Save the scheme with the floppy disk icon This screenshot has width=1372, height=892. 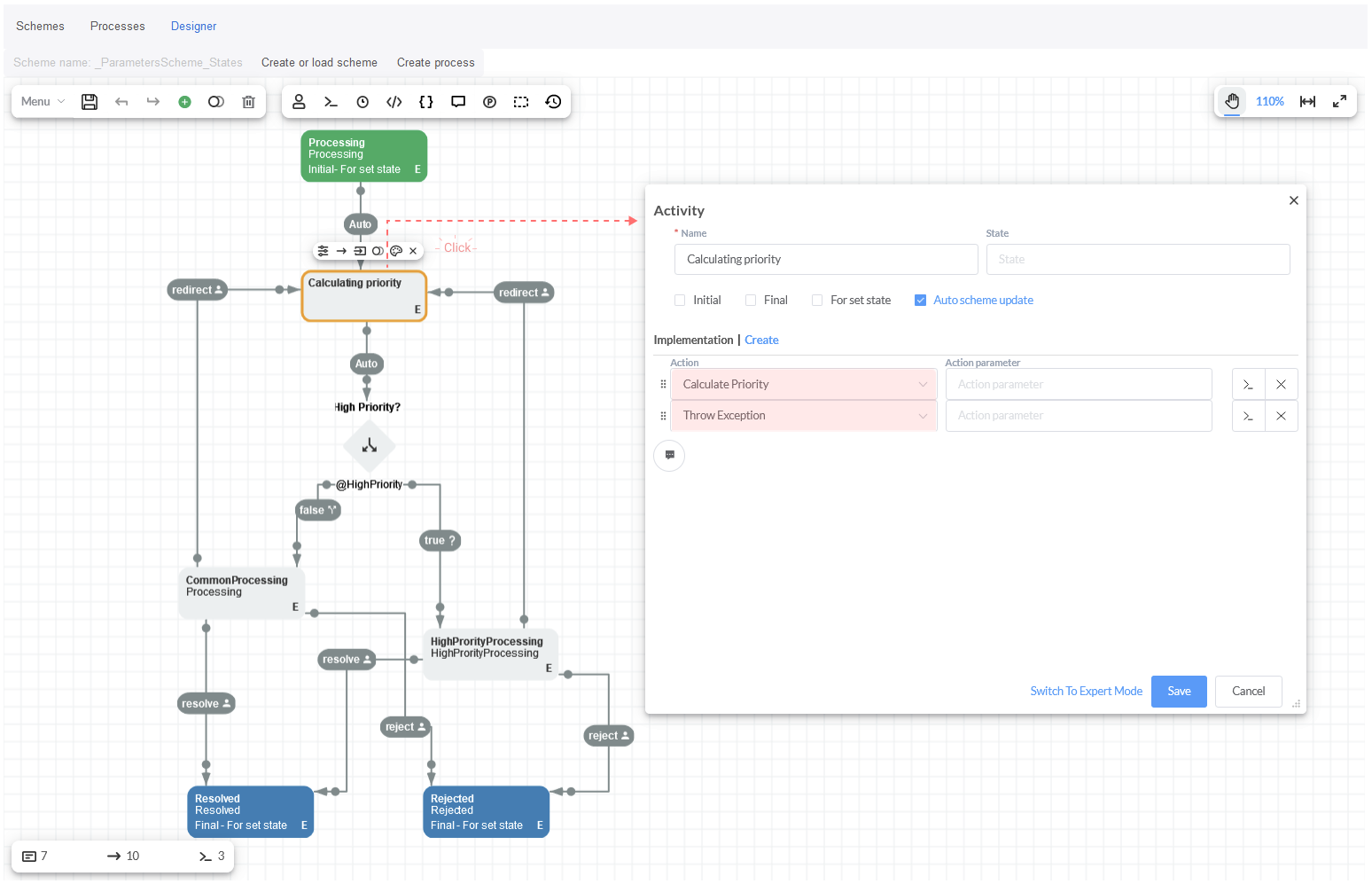[x=90, y=102]
